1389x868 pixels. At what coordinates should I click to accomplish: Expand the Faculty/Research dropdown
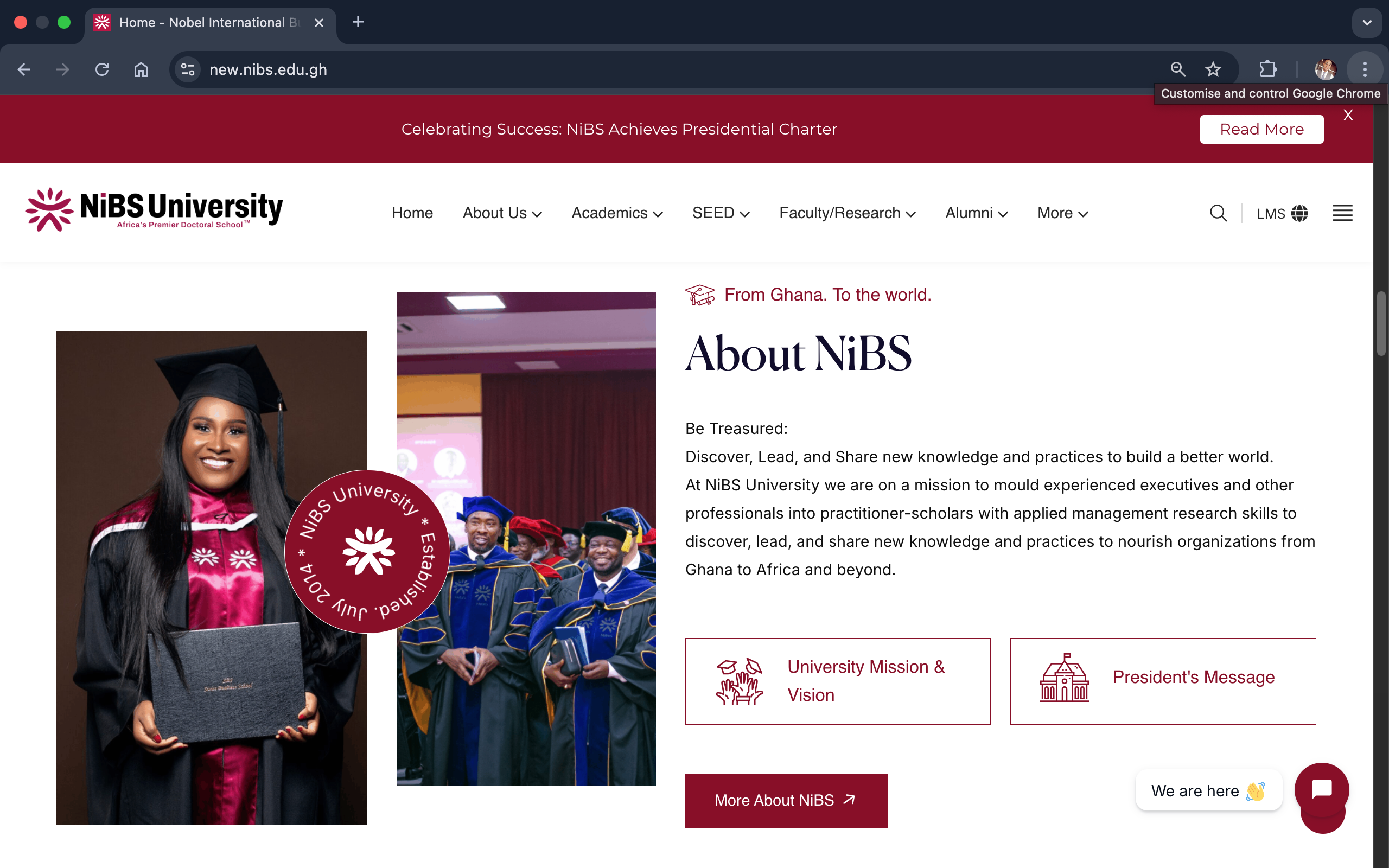point(847,213)
